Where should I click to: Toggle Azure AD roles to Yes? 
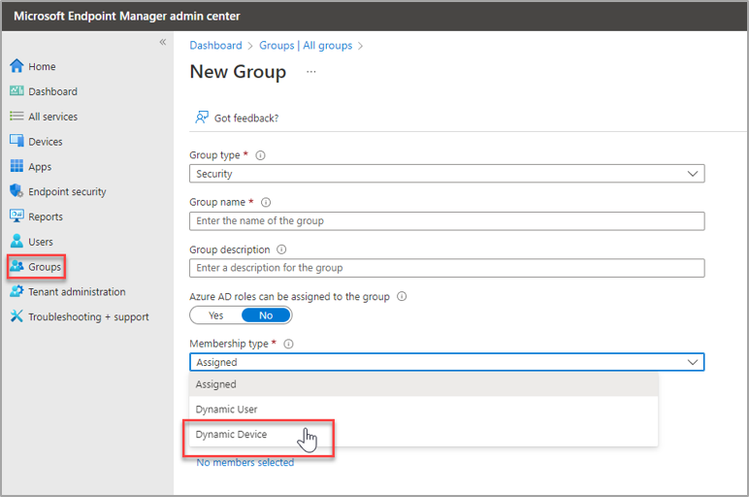pyautogui.click(x=216, y=315)
